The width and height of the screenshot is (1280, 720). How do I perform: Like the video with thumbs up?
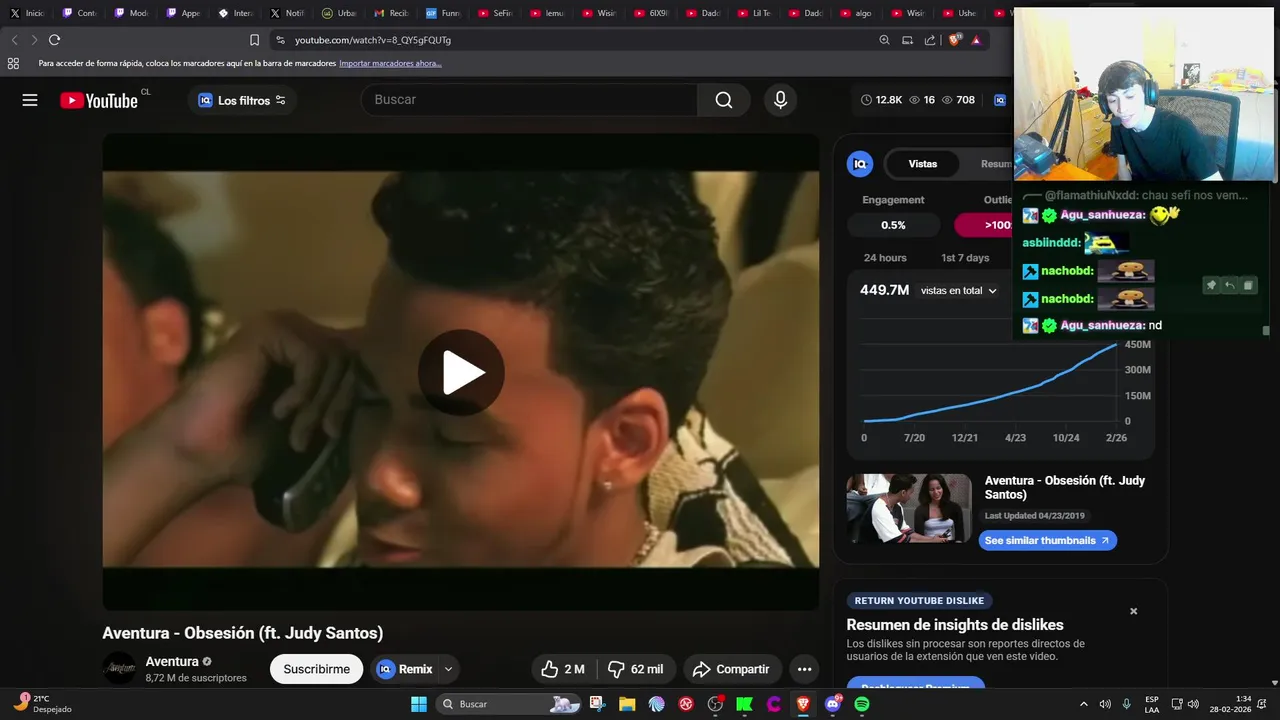[562, 669]
